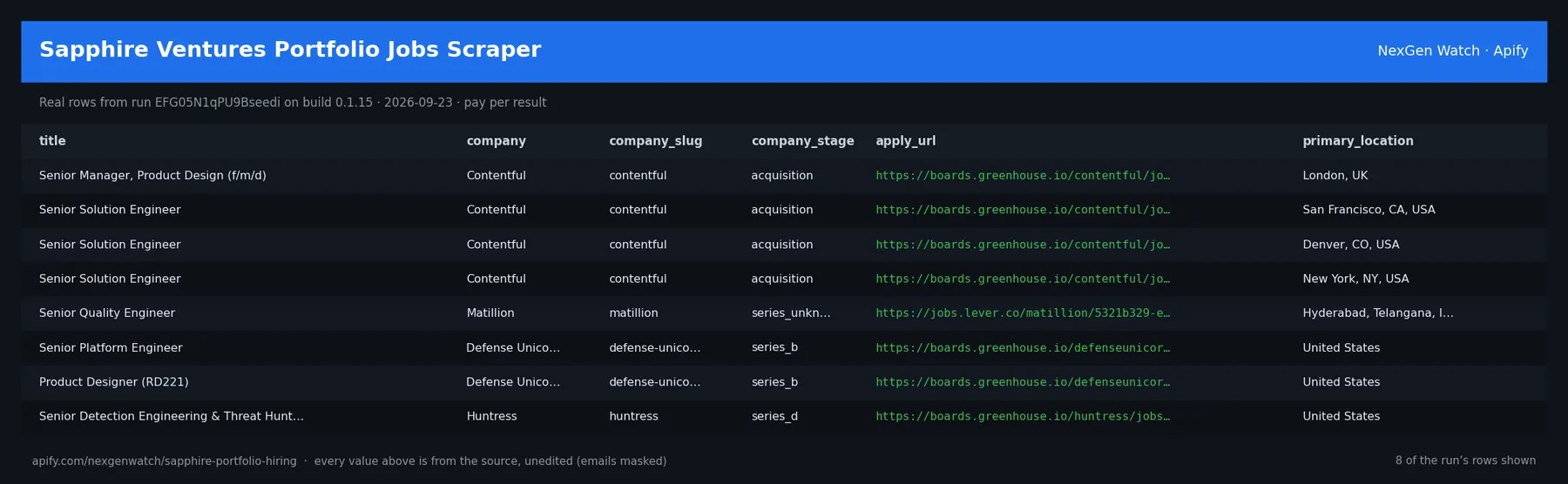This screenshot has width=1568, height=484.
Task: Click slug 'matillion'
Action: click(633, 313)
